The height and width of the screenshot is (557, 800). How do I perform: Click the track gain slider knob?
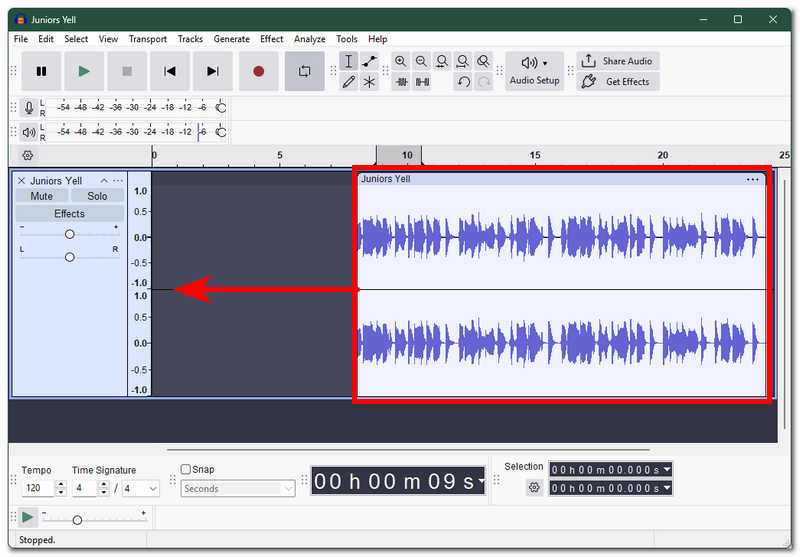click(69, 234)
